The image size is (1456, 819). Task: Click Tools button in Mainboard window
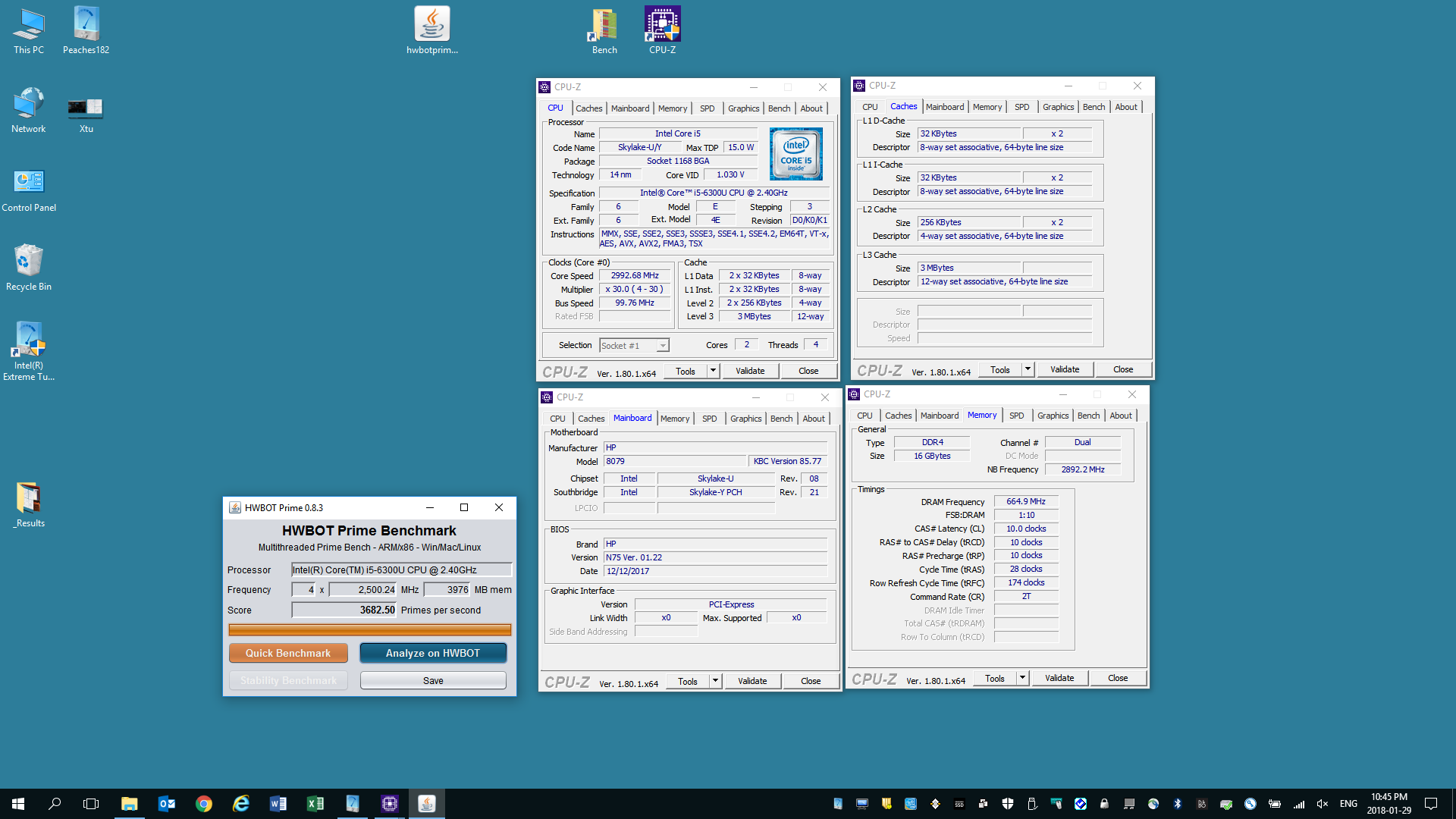(688, 681)
